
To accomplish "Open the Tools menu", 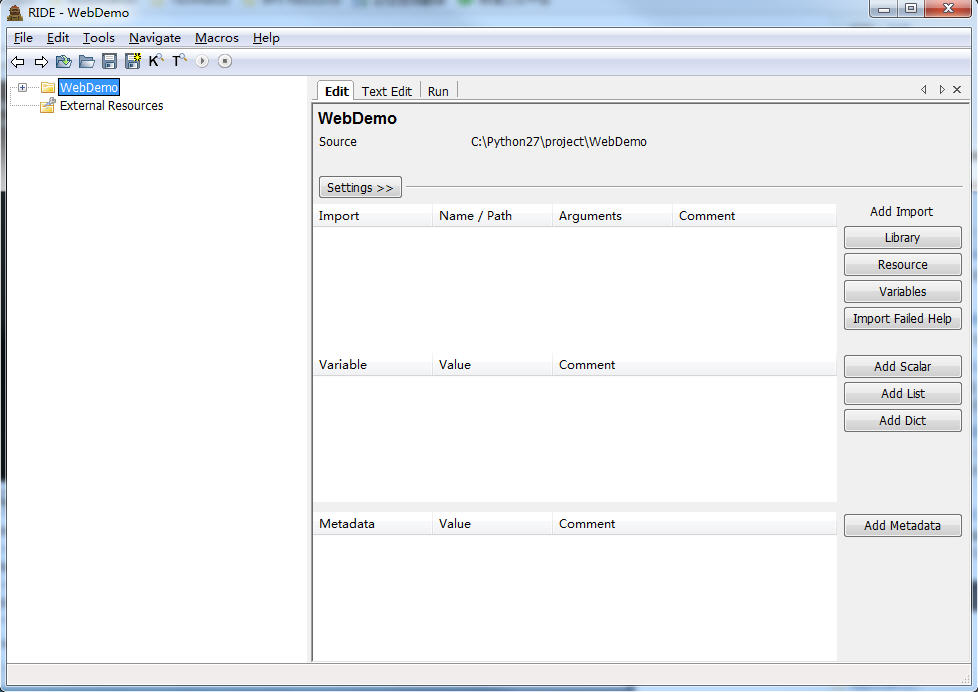I will [x=99, y=38].
